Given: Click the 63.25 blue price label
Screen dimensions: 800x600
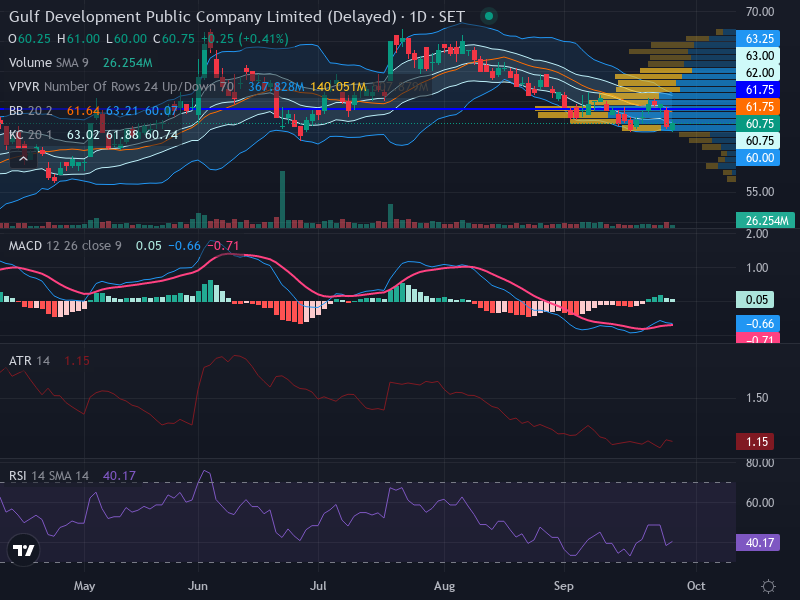Looking at the screenshot, I should [758, 39].
